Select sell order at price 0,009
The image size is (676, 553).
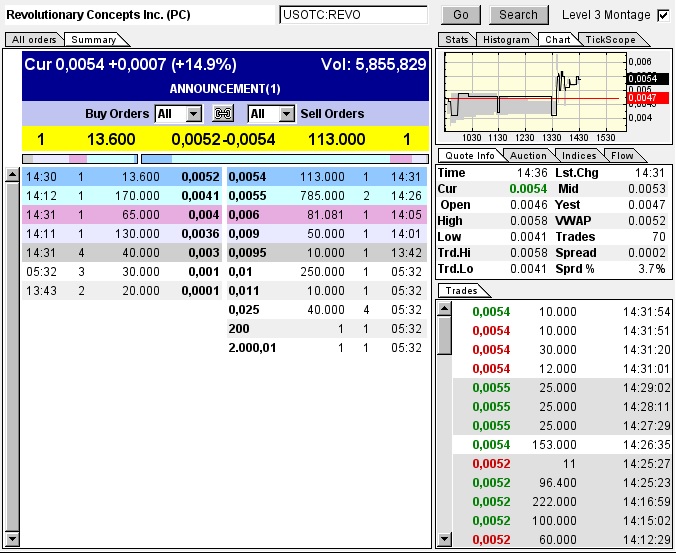[327, 234]
